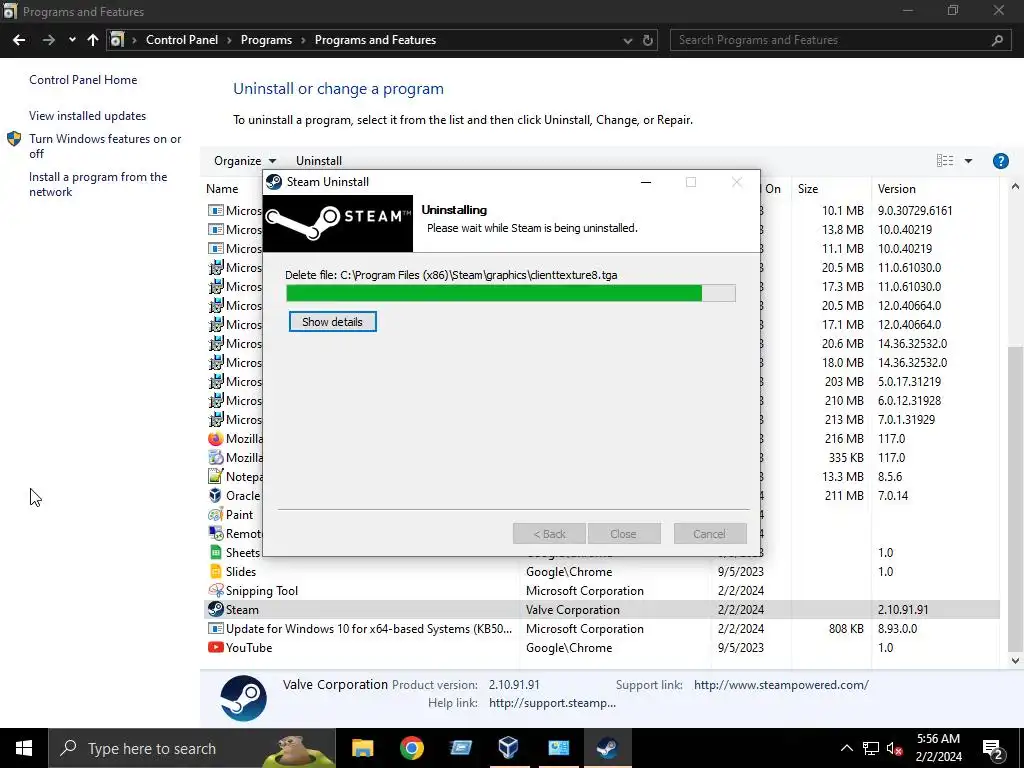Screen dimensions: 1024x768
Task: Click Show details in Steam Uninstall dialog
Action: tap(332, 322)
